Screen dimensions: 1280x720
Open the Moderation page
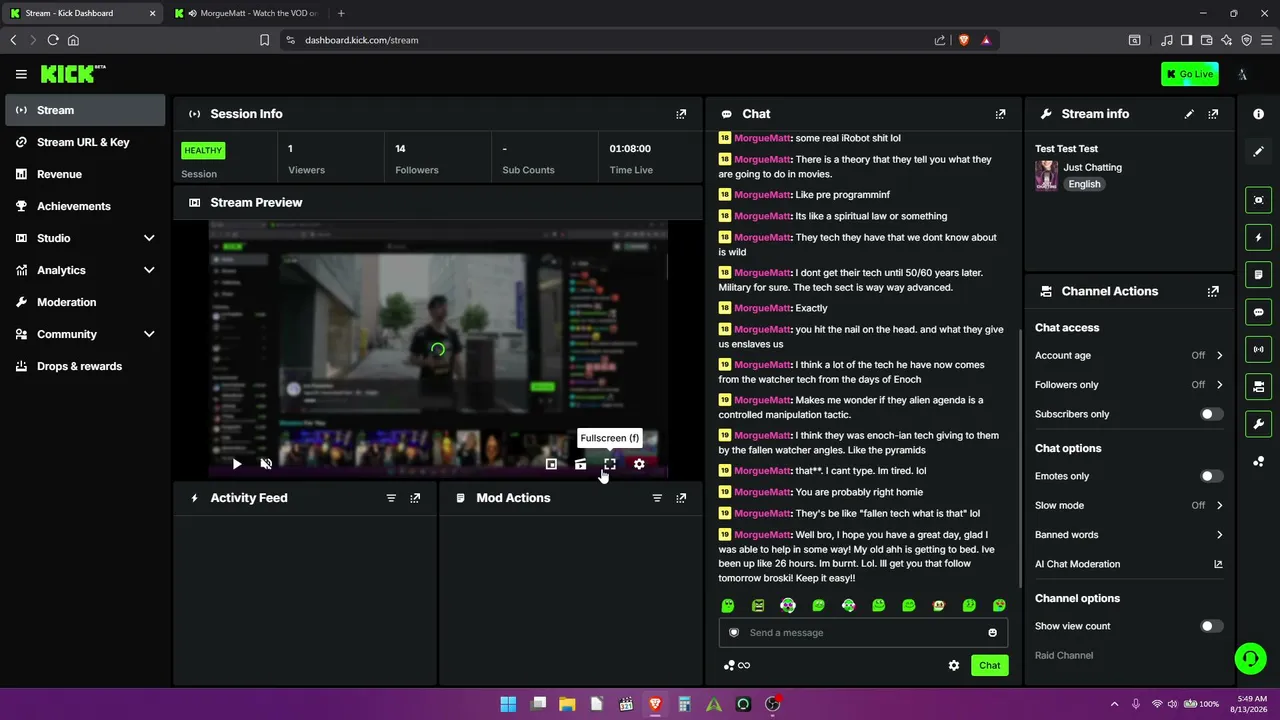click(x=85, y=302)
